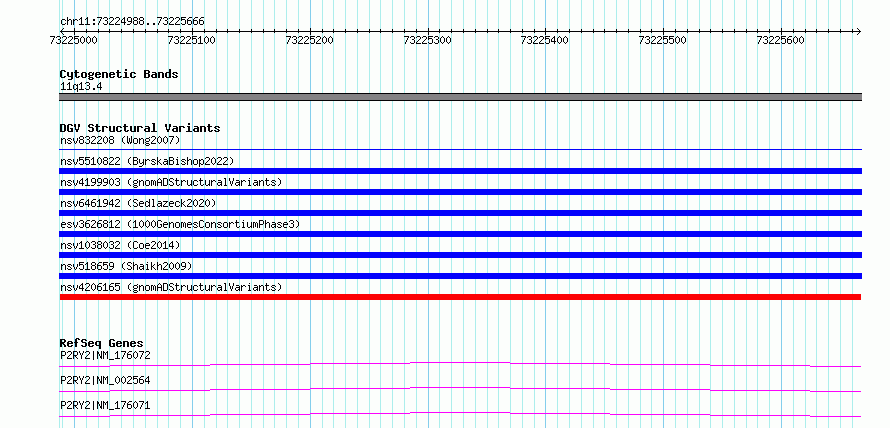Click the blue bar under nsv1038032
890x428 pixels.
(x=461, y=255)
